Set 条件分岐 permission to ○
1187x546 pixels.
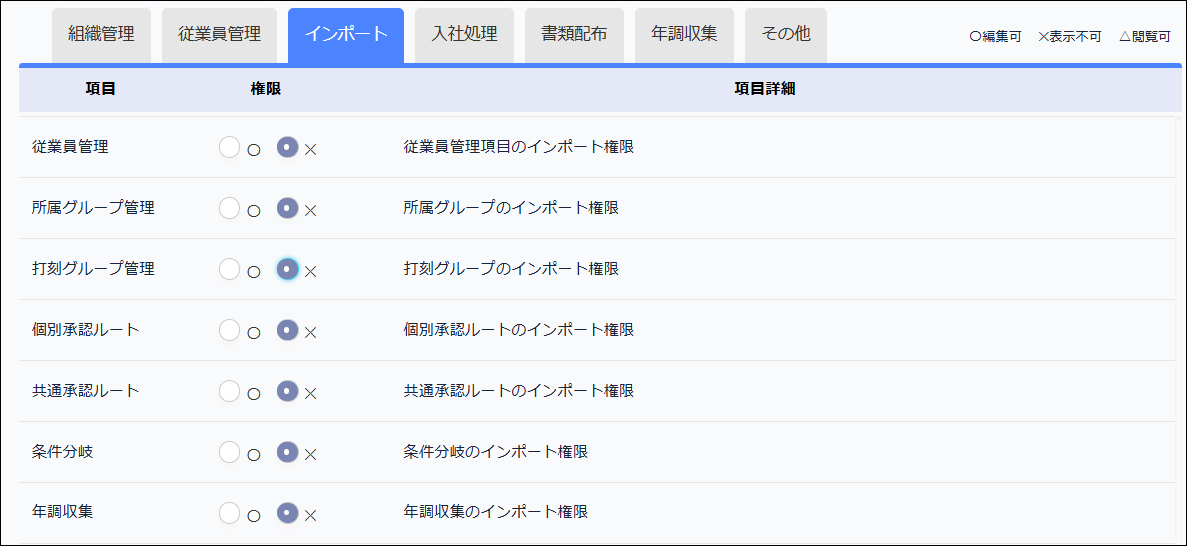[x=229, y=452]
